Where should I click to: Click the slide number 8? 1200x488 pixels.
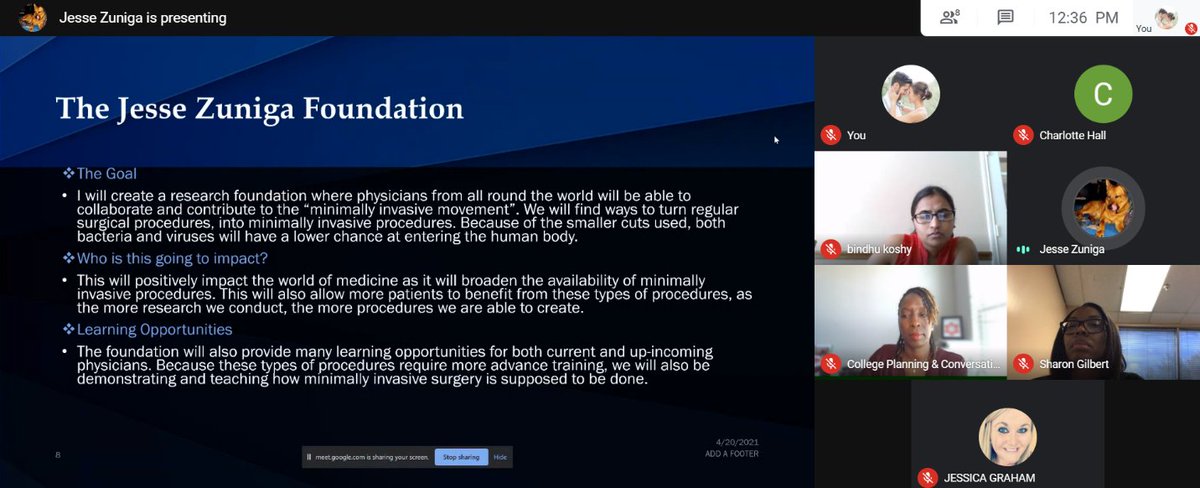58,456
